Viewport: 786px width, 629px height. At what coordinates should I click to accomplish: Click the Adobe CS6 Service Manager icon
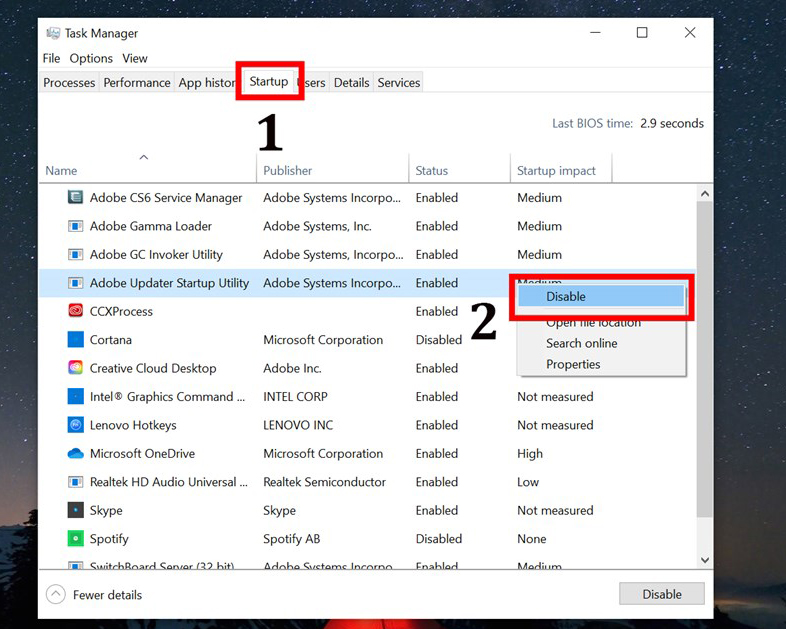[75, 198]
